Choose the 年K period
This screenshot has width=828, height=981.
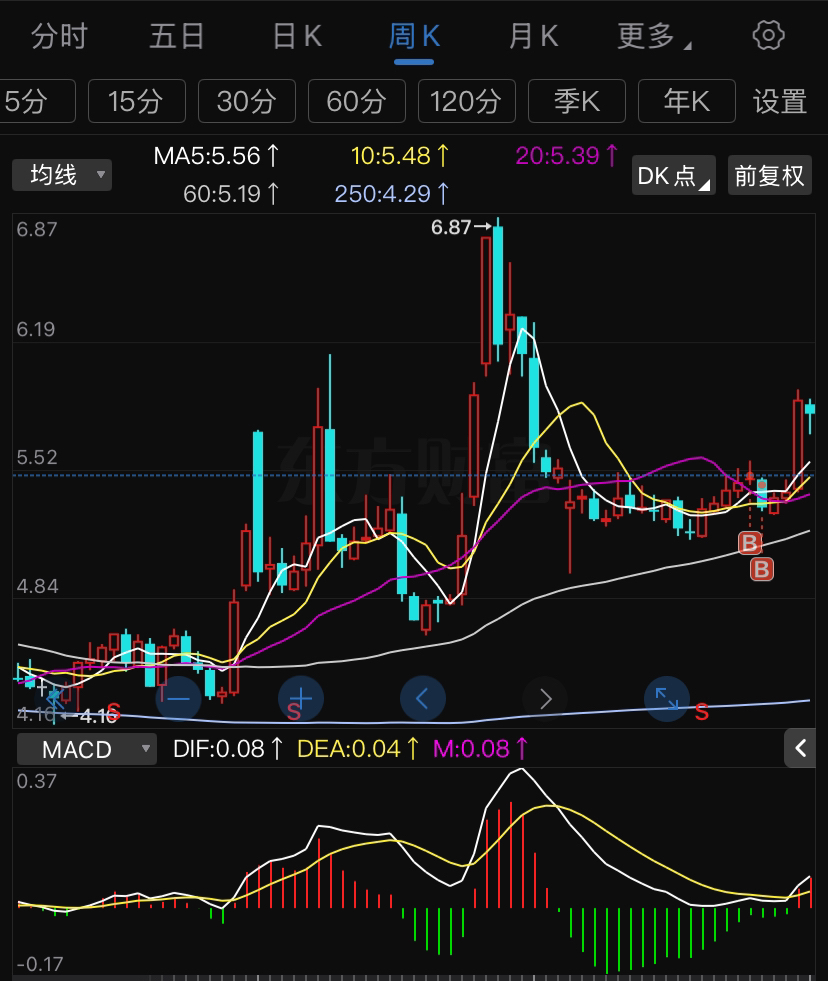[x=687, y=101]
